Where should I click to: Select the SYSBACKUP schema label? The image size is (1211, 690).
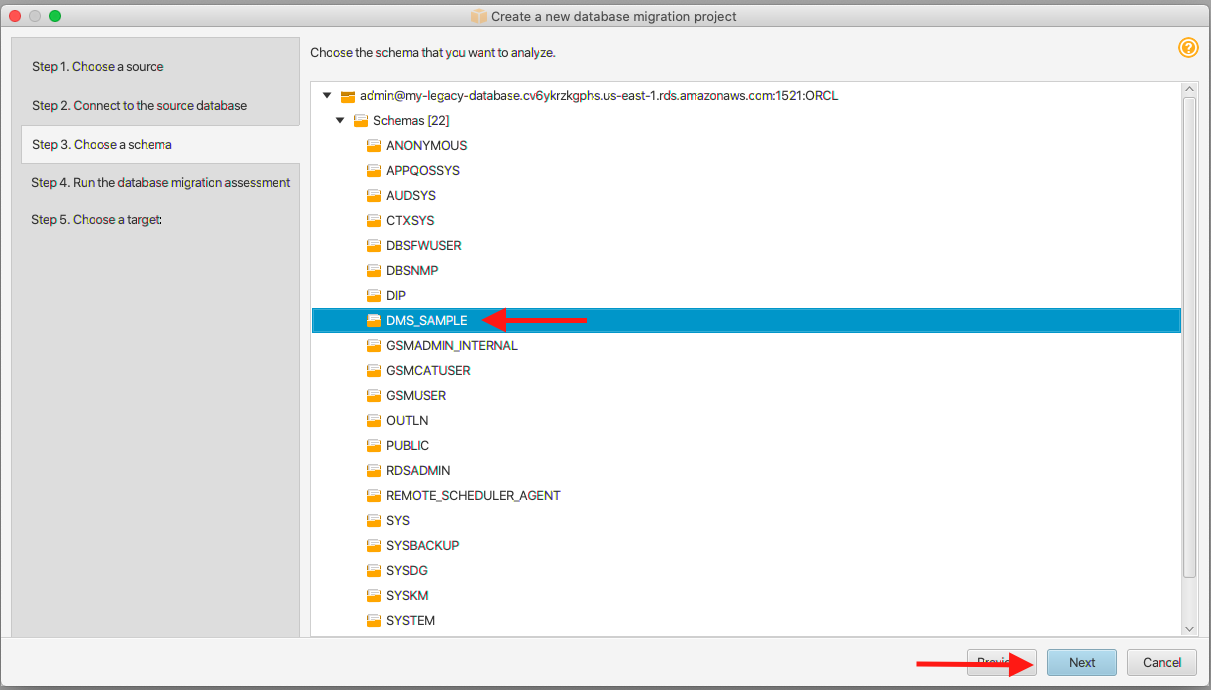tap(423, 546)
